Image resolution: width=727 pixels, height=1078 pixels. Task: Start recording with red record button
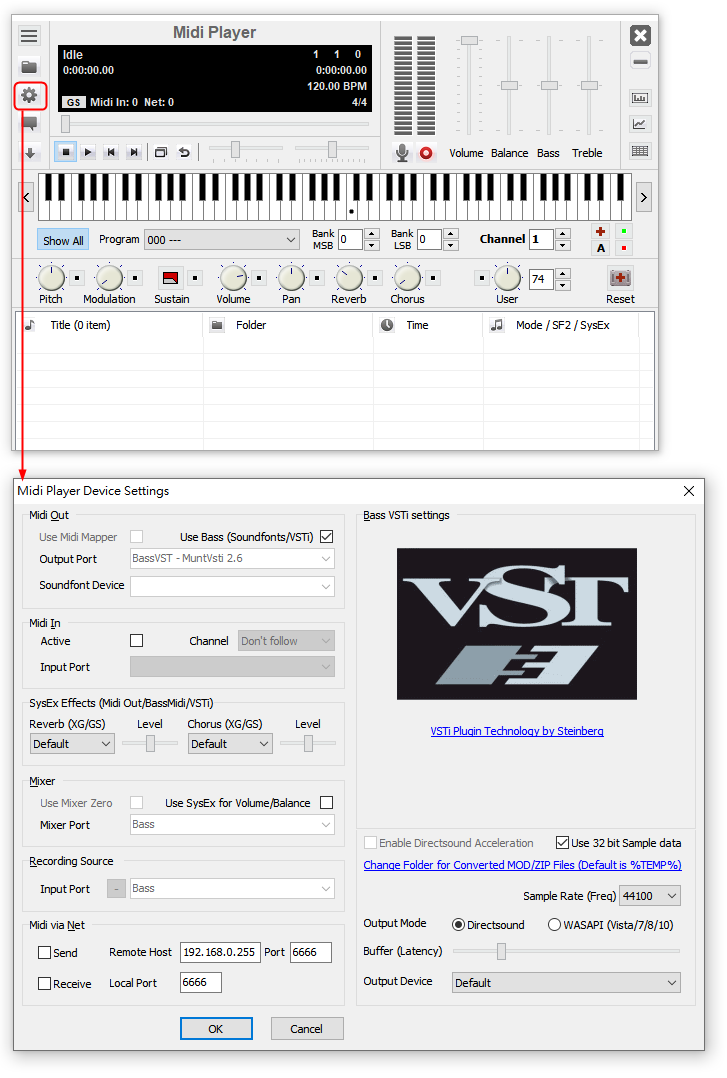(426, 153)
